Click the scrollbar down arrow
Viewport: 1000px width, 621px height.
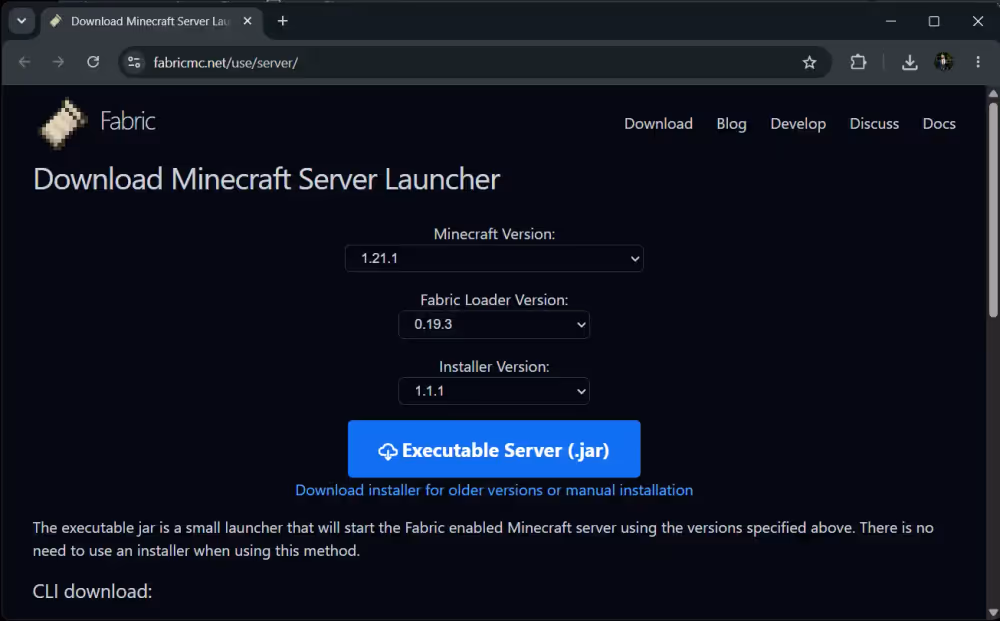pyautogui.click(x=993, y=613)
